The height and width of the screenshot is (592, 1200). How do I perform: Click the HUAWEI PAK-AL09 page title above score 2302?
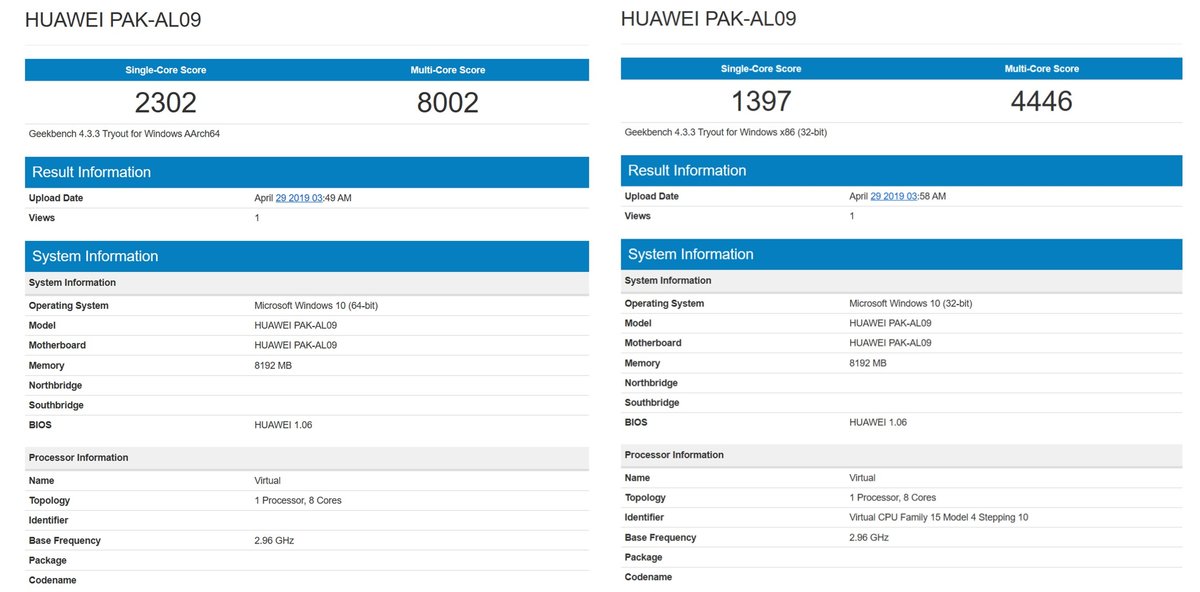[112, 20]
